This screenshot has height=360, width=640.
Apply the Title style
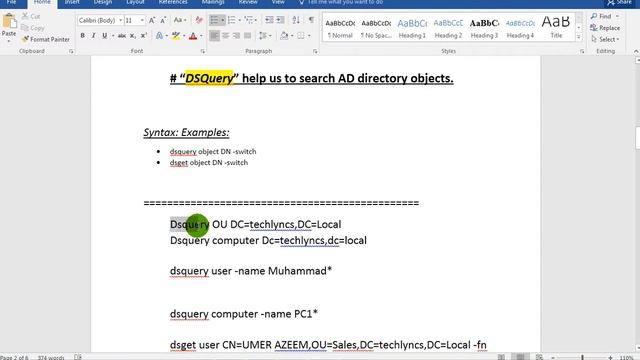[x=556, y=27]
